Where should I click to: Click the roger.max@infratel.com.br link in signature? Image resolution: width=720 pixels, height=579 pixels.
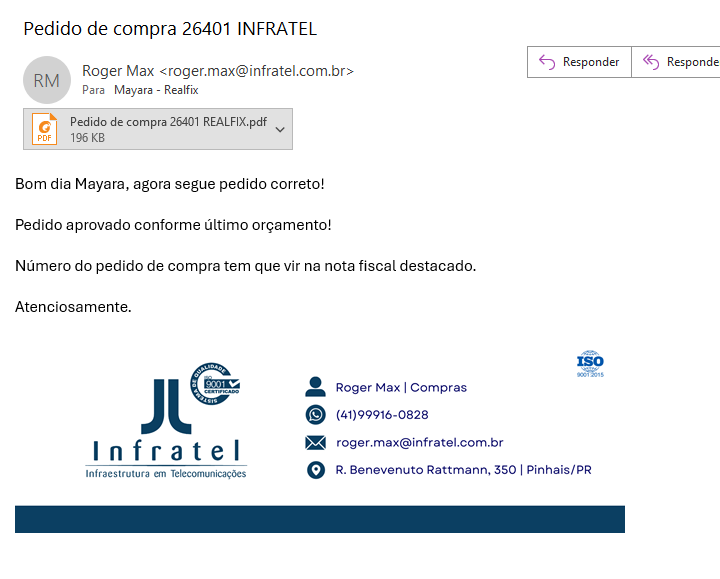coord(419,443)
